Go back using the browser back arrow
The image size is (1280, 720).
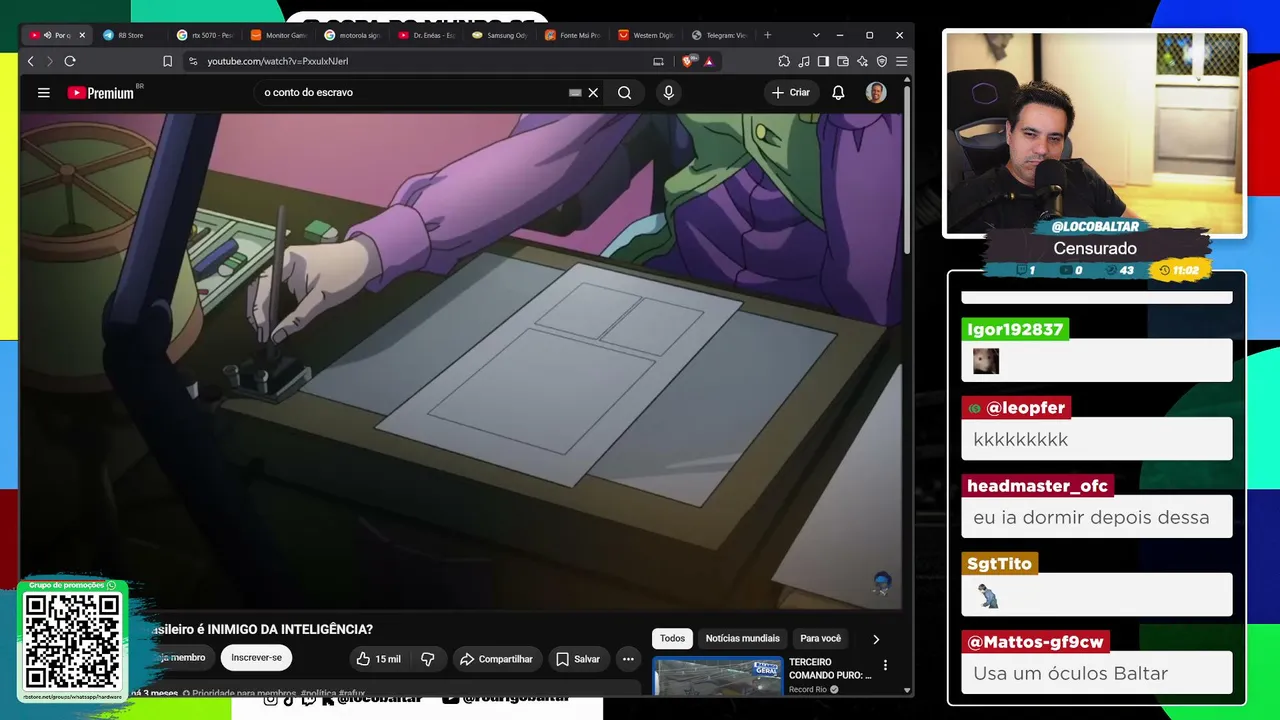31,61
